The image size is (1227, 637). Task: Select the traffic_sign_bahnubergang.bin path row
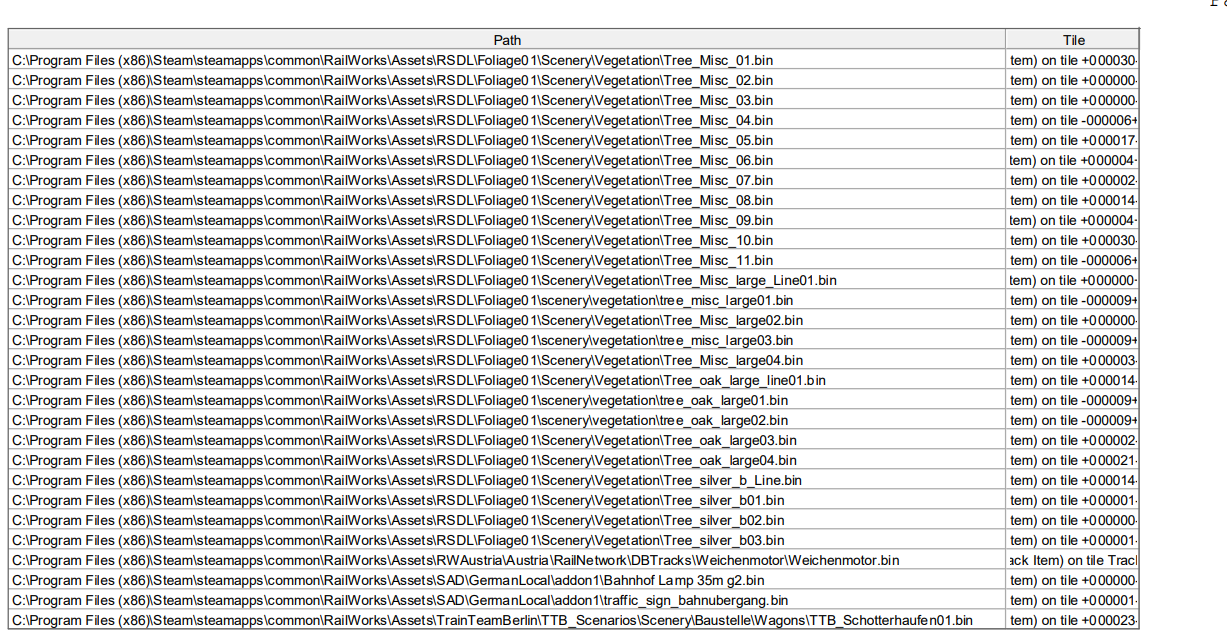point(507,600)
